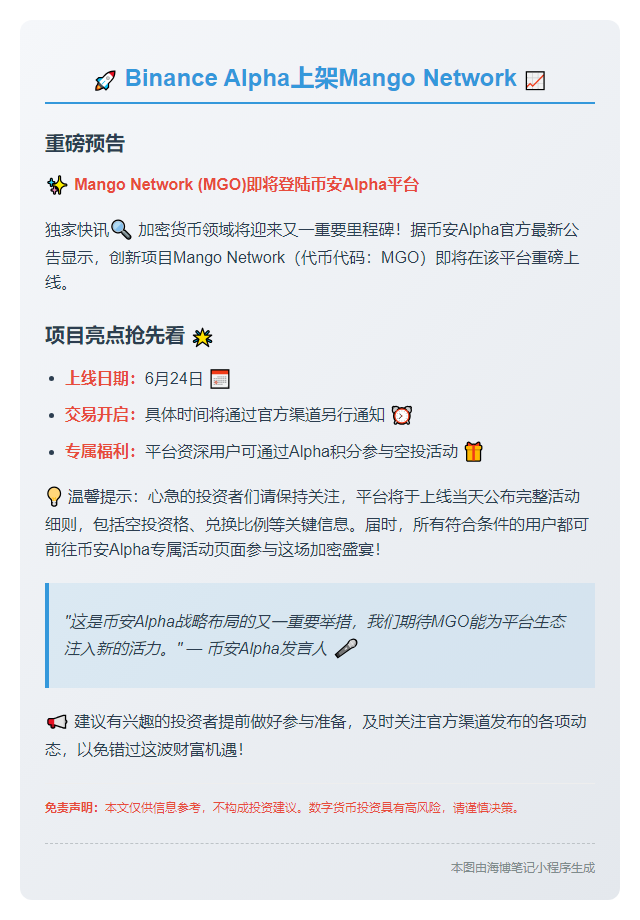Click the light bulb icon before 温馨提示
The height and width of the screenshot is (920, 640).
(x=54, y=497)
